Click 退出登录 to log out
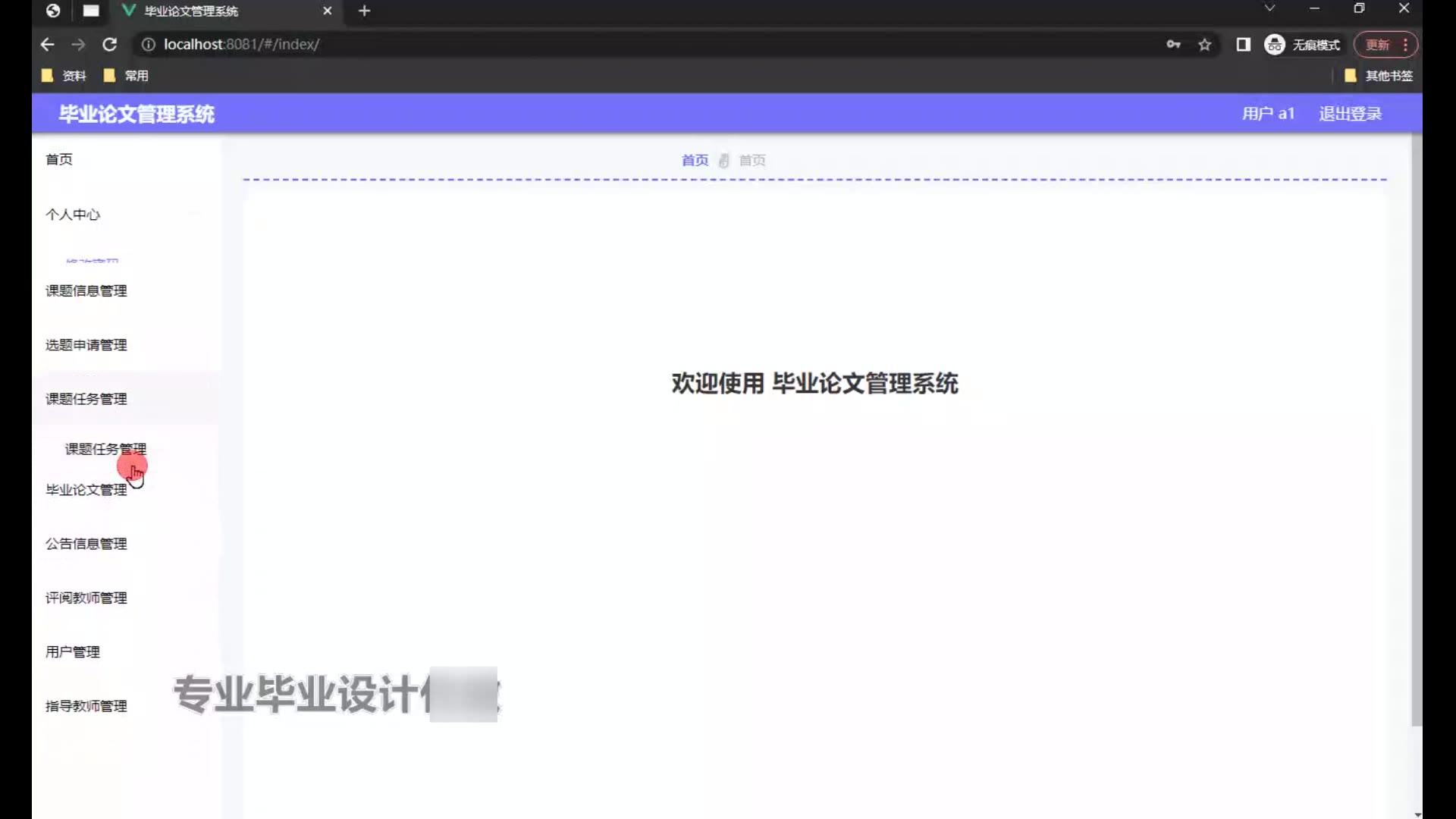 coord(1350,114)
